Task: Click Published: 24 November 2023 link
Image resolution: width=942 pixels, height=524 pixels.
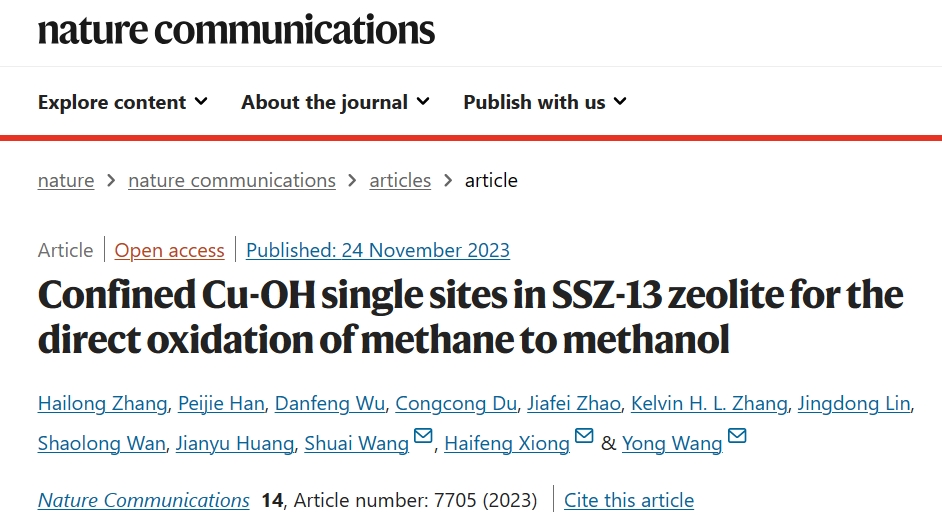Action: pos(378,250)
